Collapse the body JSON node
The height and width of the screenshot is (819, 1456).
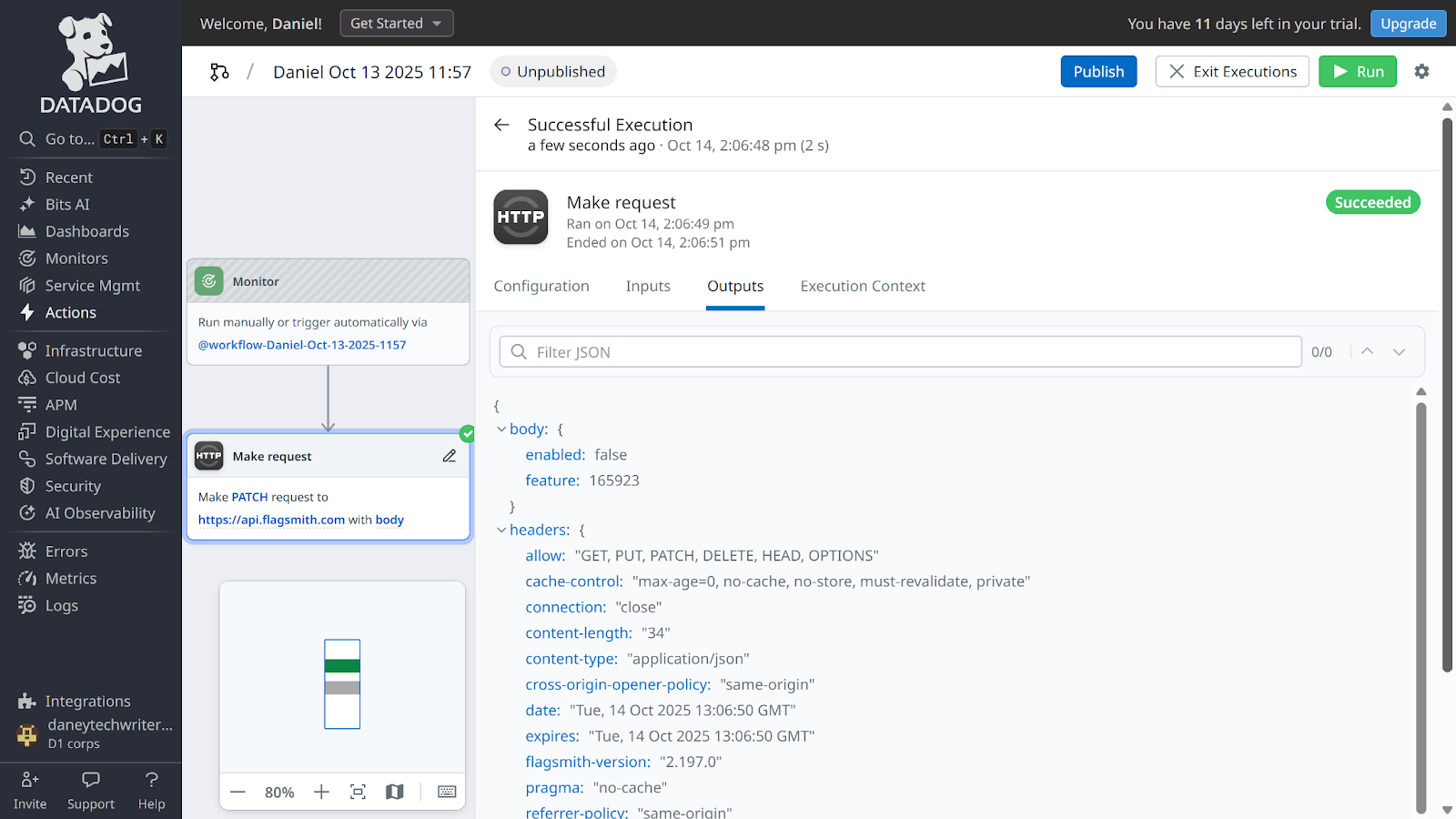coord(501,430)
